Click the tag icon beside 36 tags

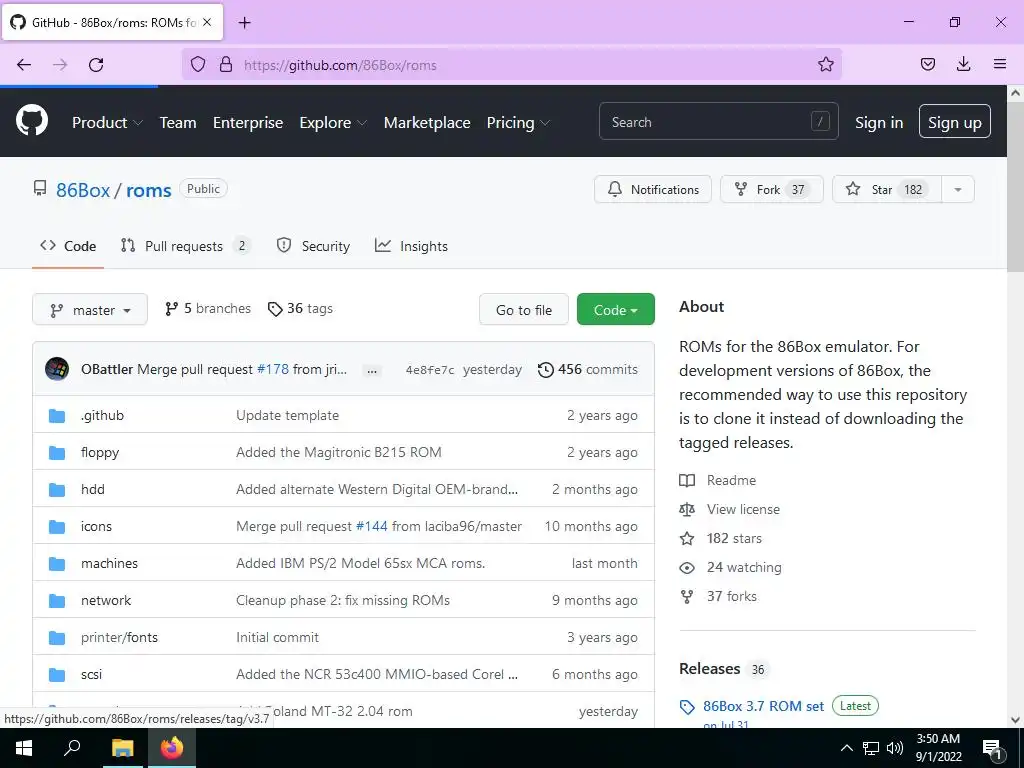pos(275,309)
